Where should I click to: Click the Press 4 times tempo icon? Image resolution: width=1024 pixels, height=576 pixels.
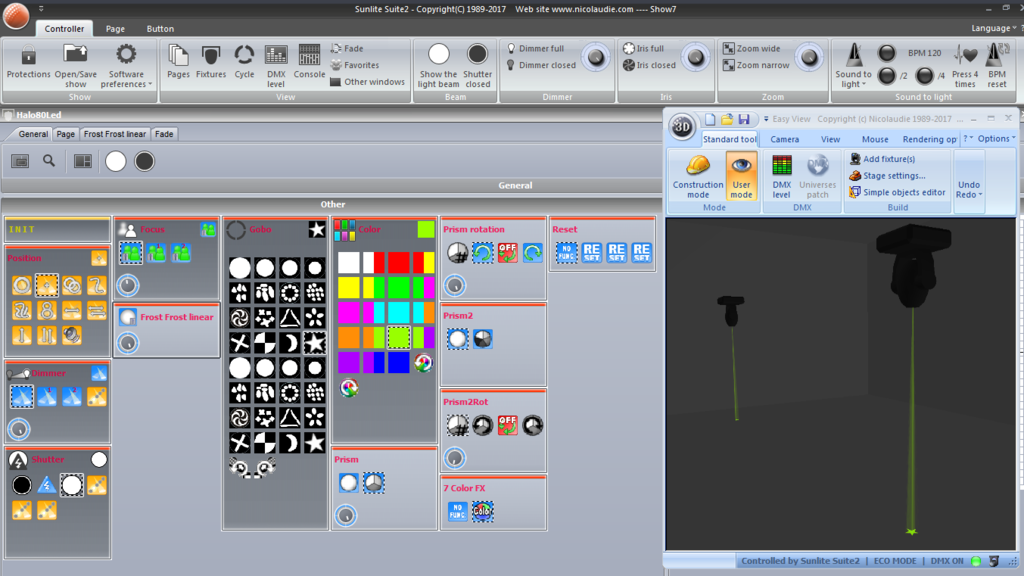pyautogui.click(x=965, y=65)
